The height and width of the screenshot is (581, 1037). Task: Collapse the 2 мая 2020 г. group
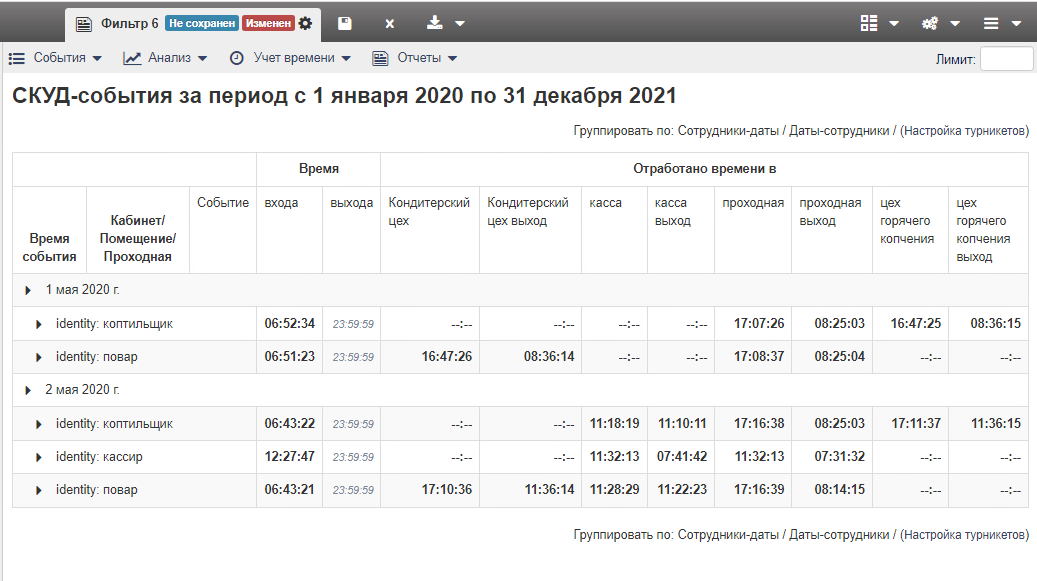click(x=29, y=390)
